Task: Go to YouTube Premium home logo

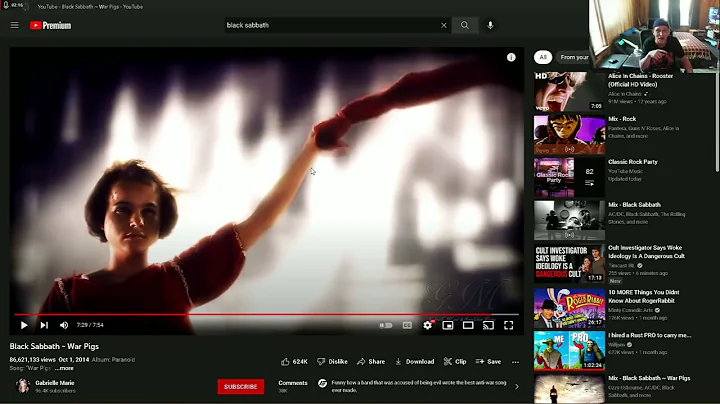Action: tap(51, 25)
